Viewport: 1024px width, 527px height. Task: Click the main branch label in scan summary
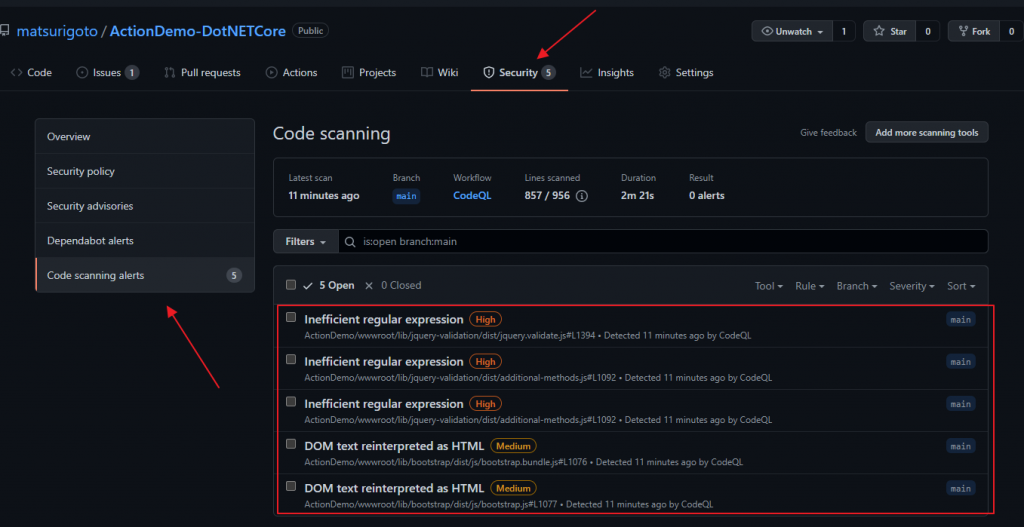406,196
